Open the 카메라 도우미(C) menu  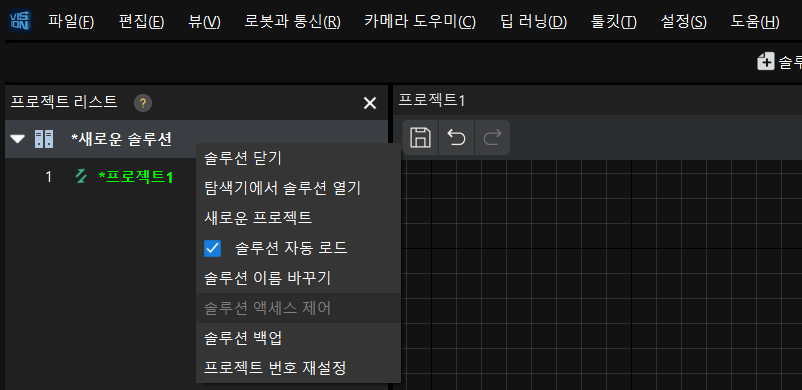click(420, 22)
